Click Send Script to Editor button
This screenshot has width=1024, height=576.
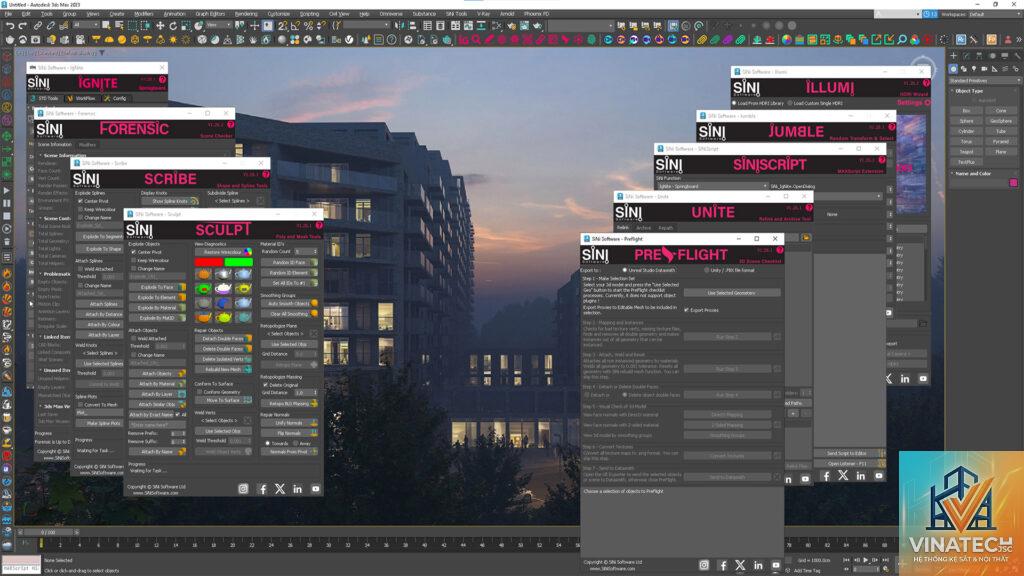[x=849, y=453]
